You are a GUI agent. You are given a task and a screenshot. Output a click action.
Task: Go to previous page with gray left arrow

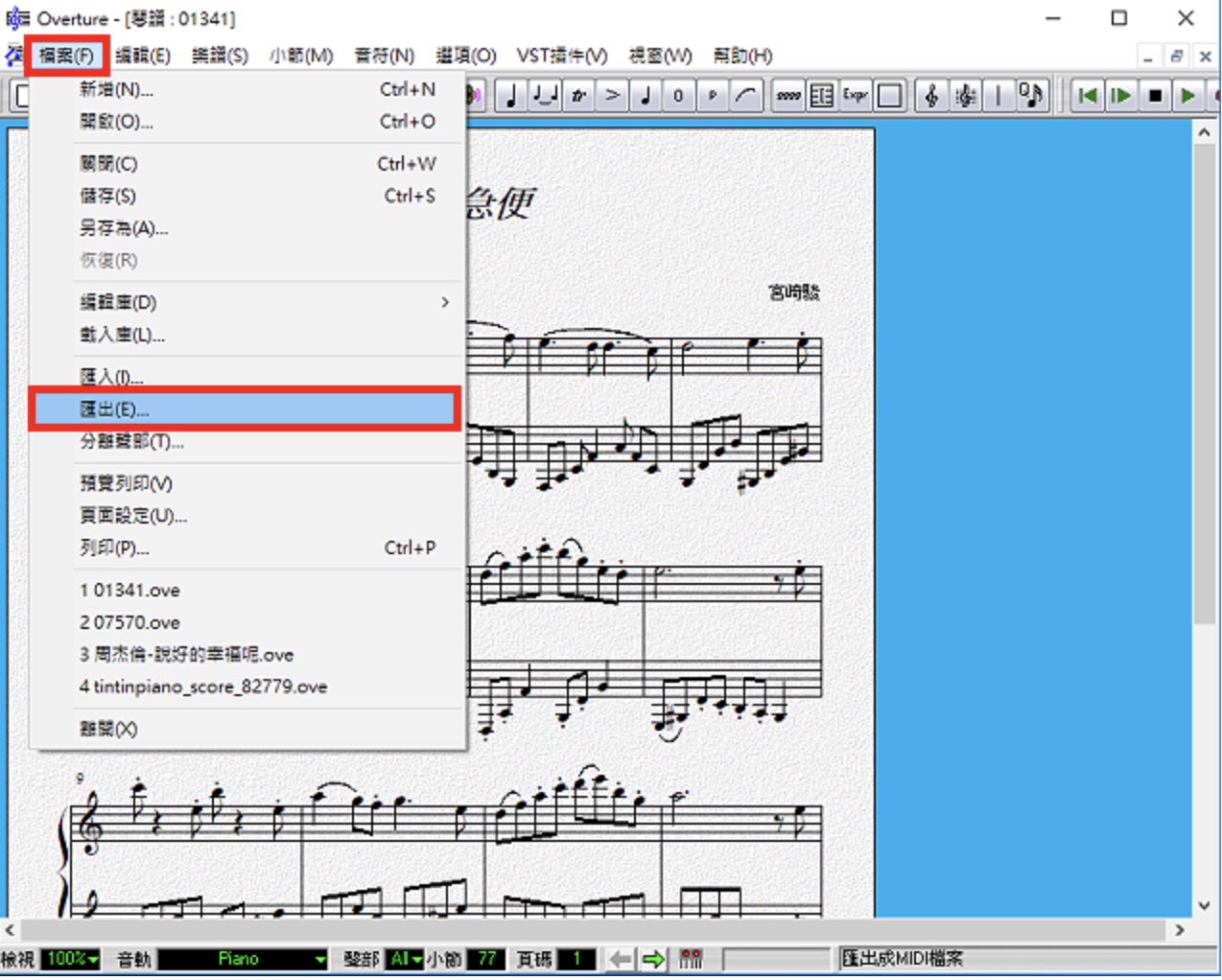(x=621, y=959)
